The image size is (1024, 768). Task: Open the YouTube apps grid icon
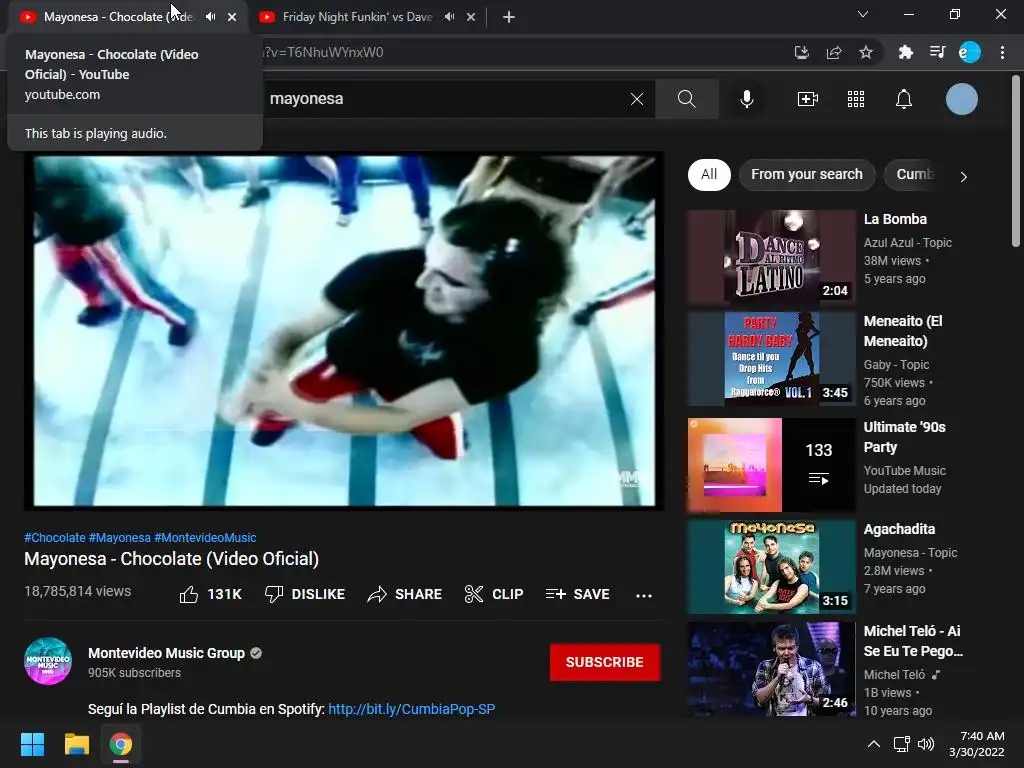[856, 99]
